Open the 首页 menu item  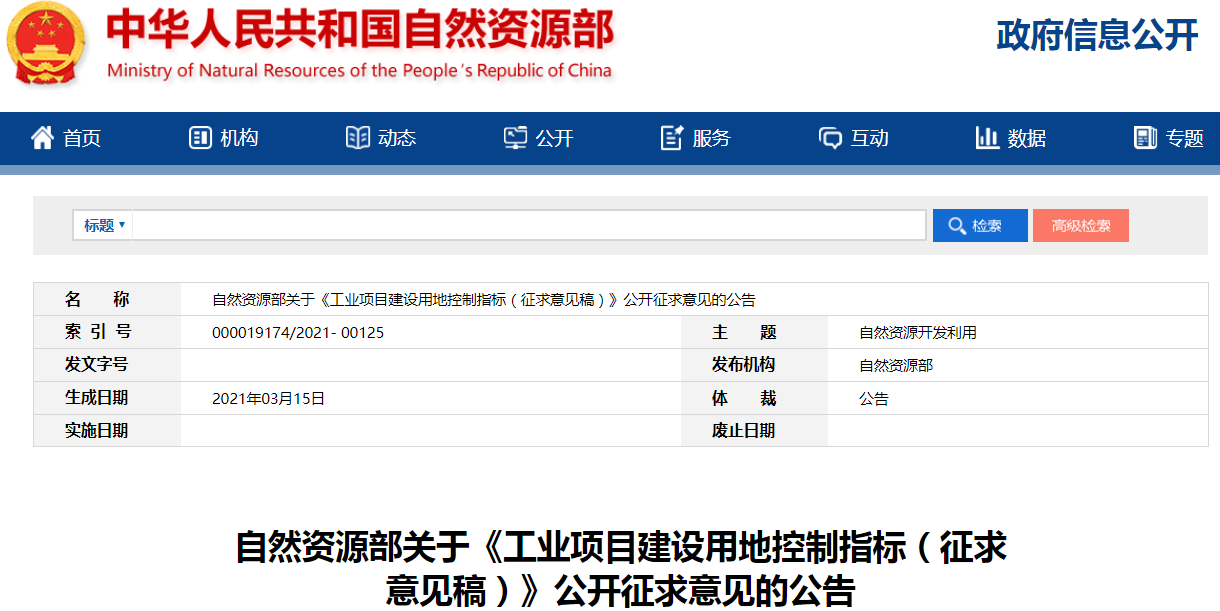pyautogui.click(x=82, y=139)
